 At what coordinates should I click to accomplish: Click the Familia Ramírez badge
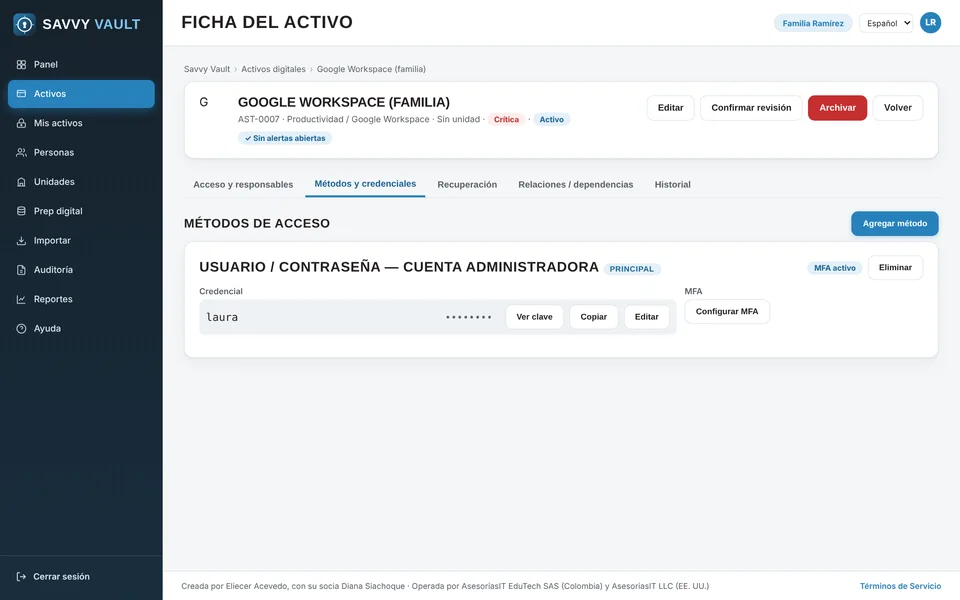(813, 23)
